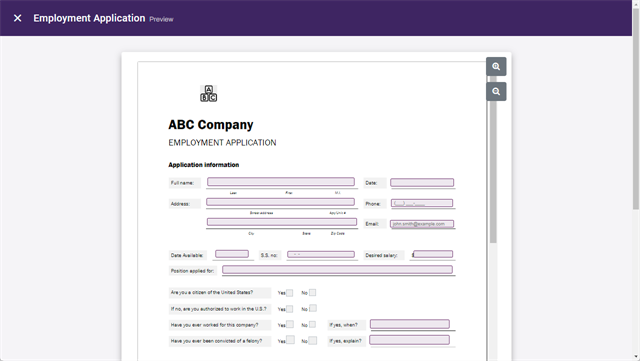Click the 'Preview' label in header

pyautogui.click(x=161, y=19)
